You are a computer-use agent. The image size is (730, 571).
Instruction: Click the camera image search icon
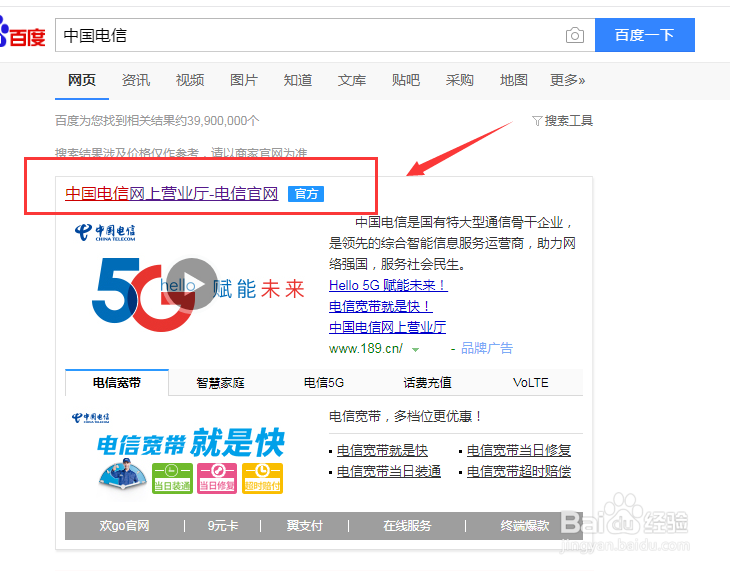click(x=575, y=35)
